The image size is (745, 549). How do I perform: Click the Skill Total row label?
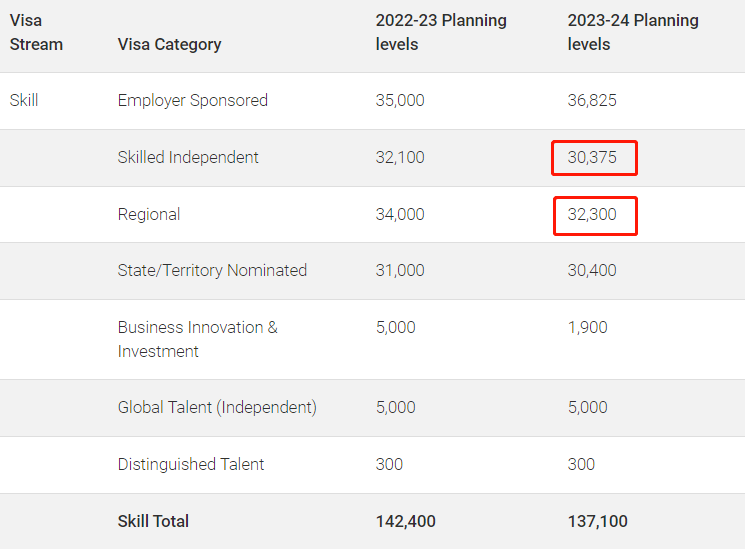click(153, 521)
